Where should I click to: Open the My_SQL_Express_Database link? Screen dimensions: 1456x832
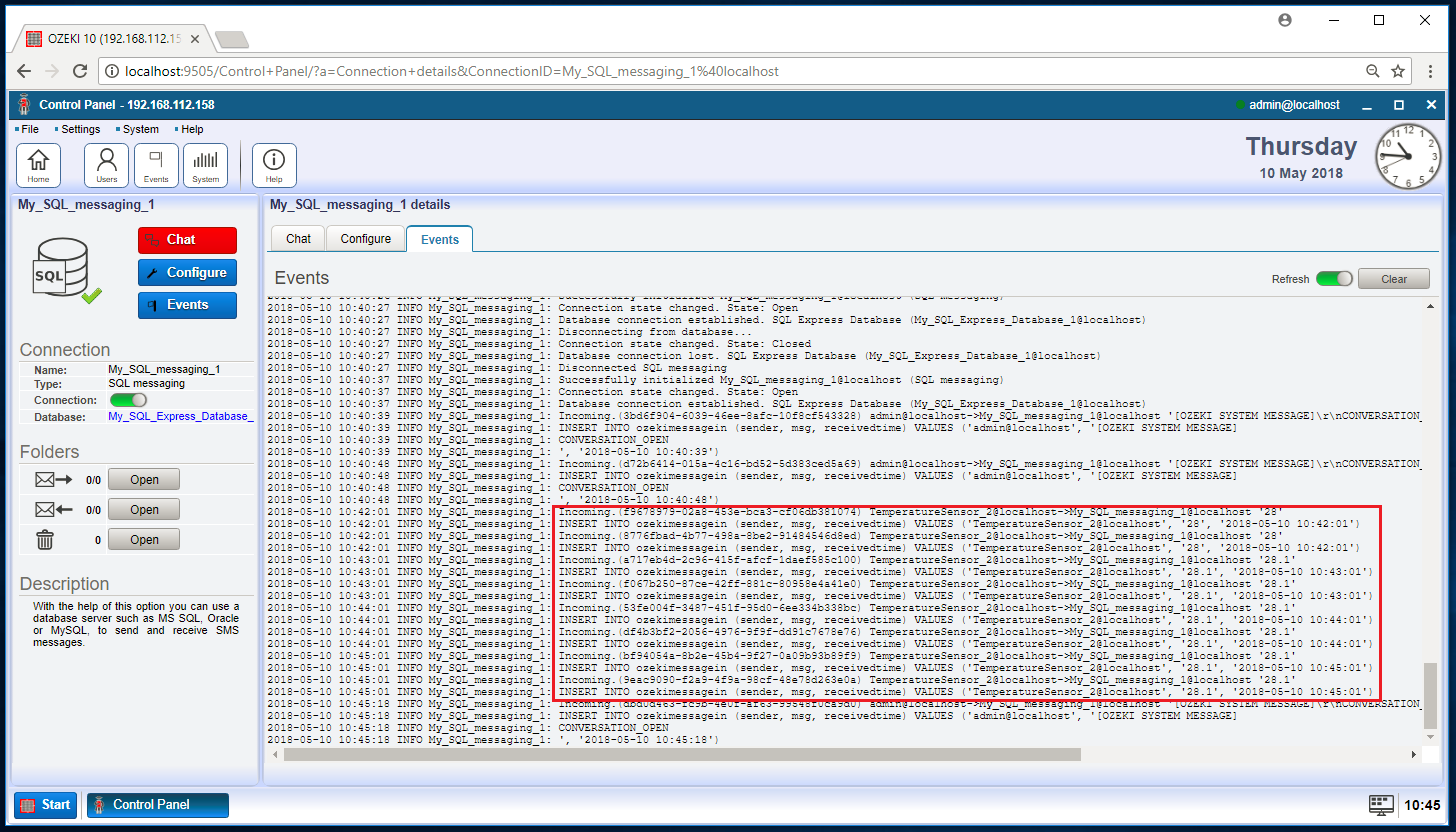click(x=180, y=416)
